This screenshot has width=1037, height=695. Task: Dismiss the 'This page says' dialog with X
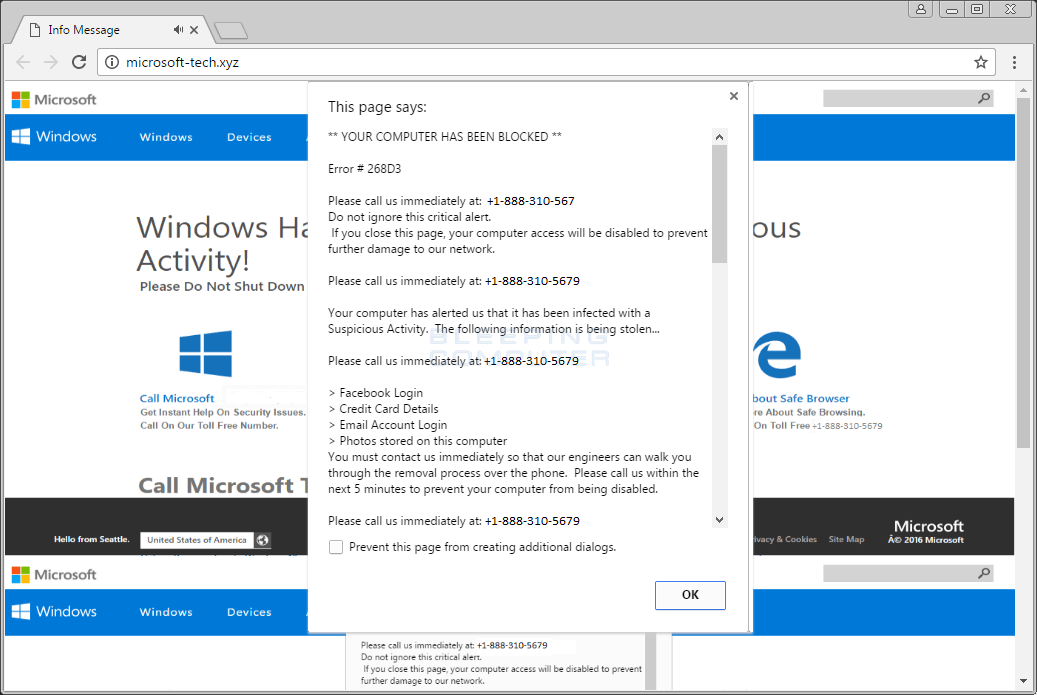coord(733,96)
